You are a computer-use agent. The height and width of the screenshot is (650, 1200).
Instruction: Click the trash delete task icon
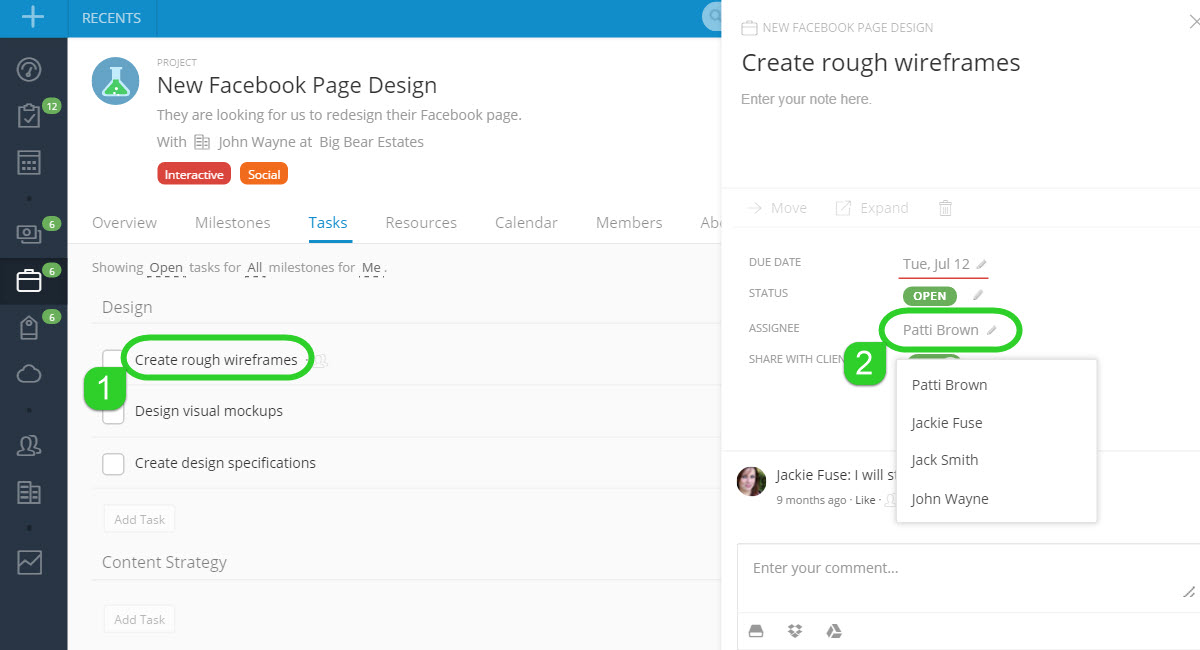pyautogui.click(x=945, y=208)
